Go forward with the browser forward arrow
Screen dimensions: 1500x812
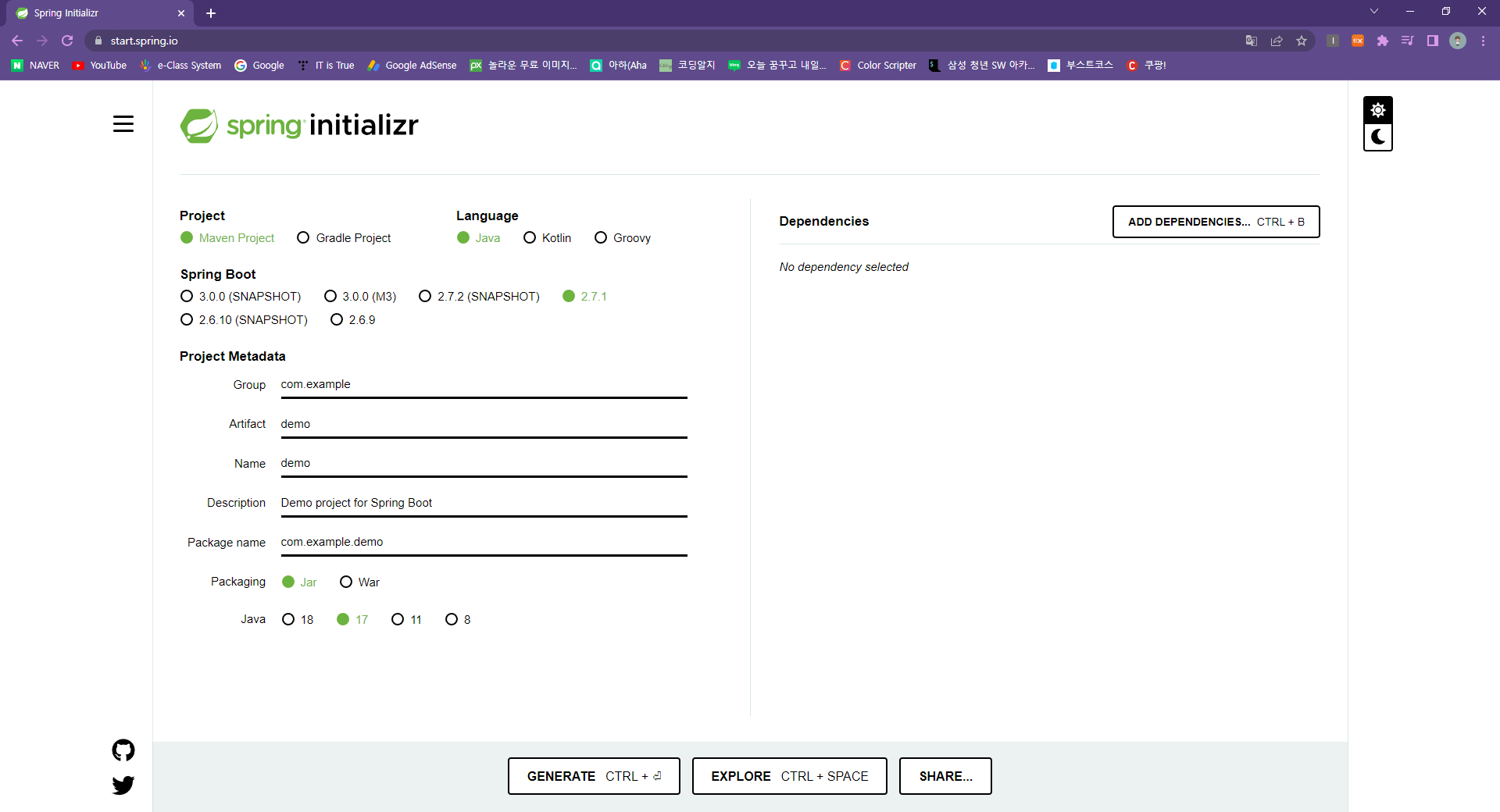42,41
